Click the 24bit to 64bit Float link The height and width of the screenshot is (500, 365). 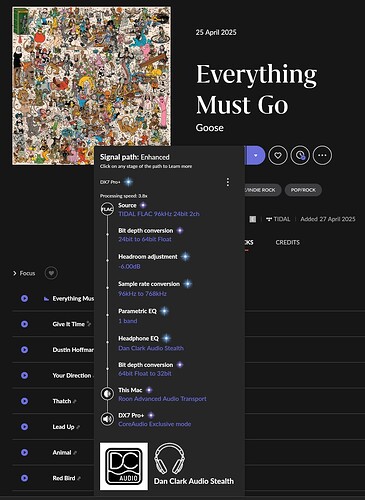145,239
